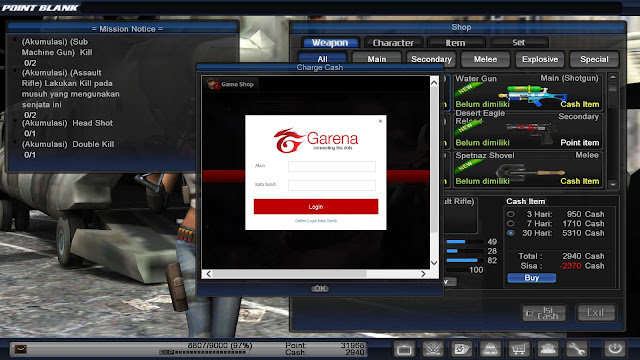Click the TV-shaped icon in bottom toolbar
The image size is (640, 360).
click(x=404, y=349)
